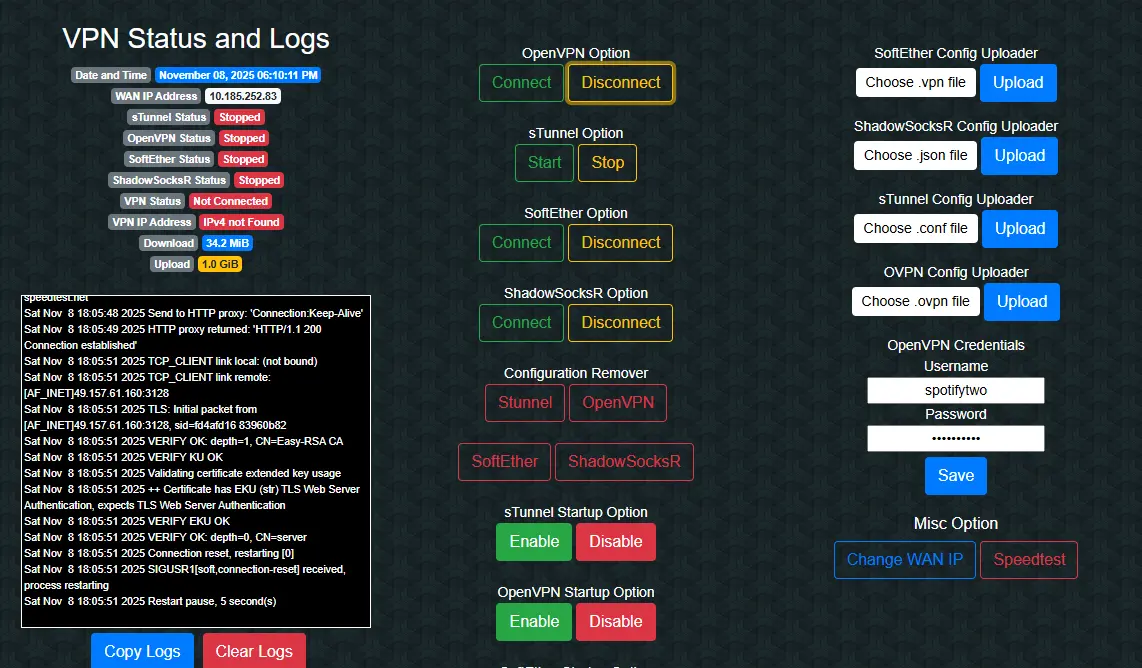Upload SoftEther config file
Image resolution: width=1142 pixels, height=668 pixels.
click(x=1018, y=82)
